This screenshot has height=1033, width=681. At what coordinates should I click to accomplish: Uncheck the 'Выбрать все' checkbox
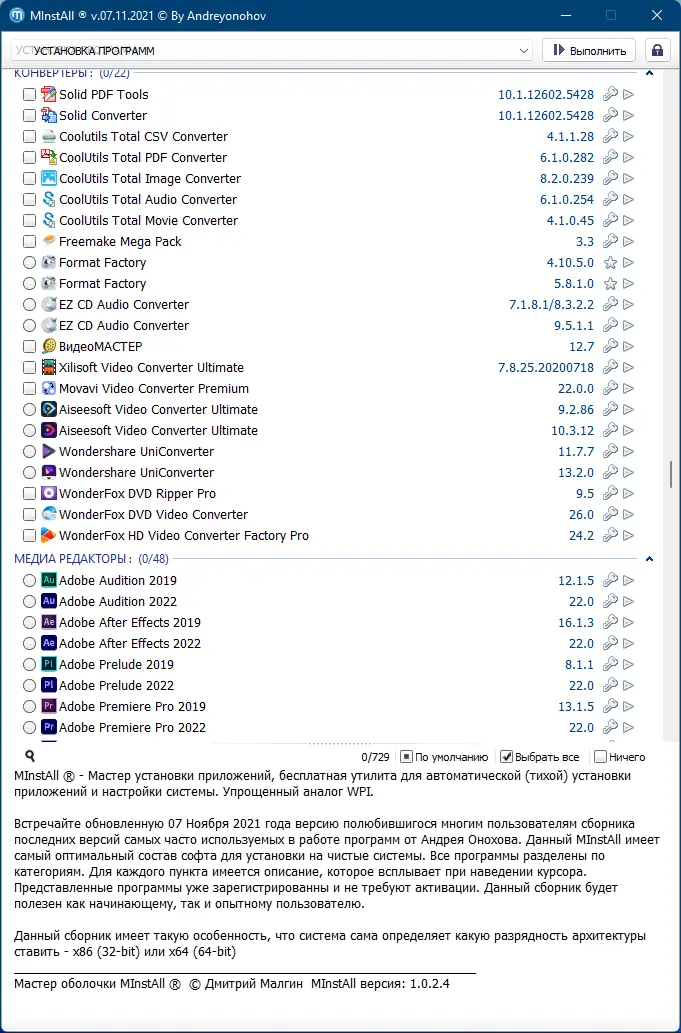pyautogui.click(x=506, y=757)
